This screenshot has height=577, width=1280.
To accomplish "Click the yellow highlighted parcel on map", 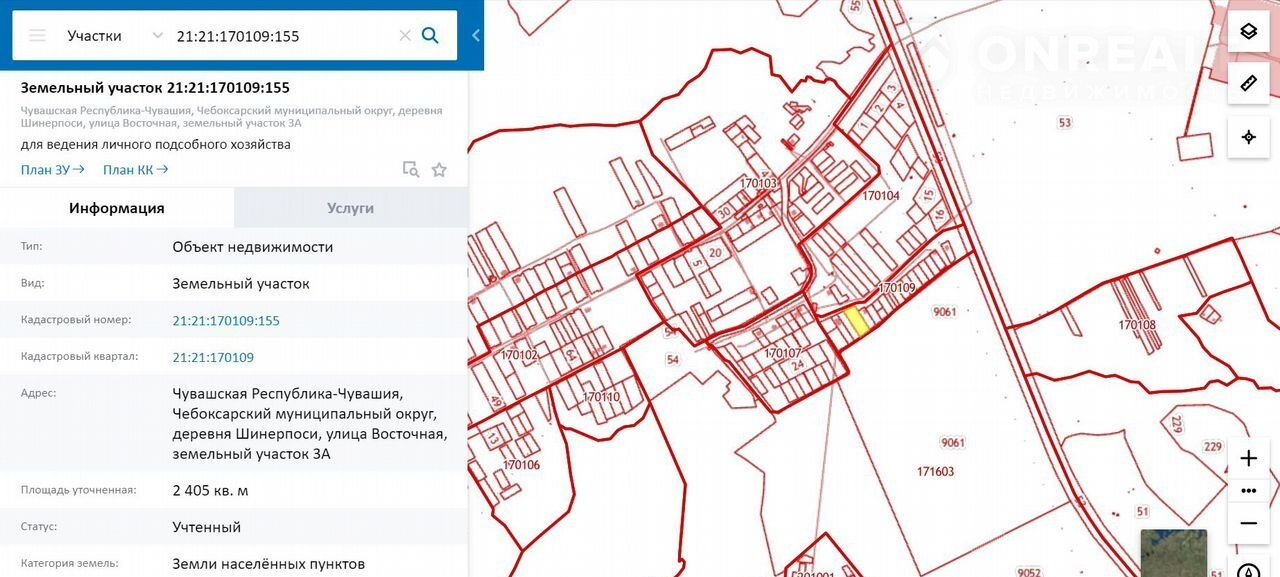I will tap(856, 321).
